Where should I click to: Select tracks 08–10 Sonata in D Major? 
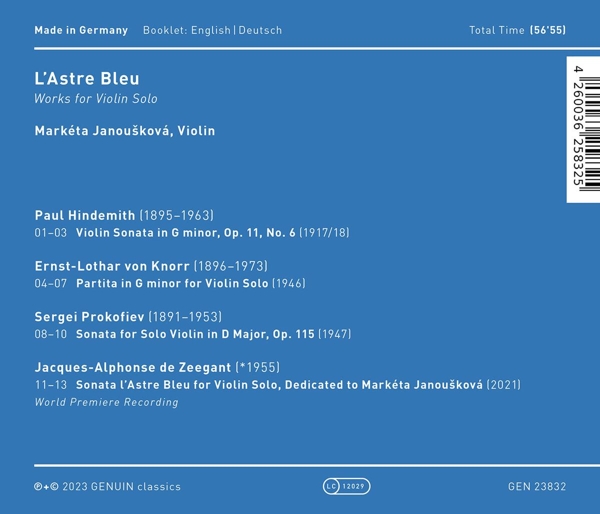[x=192, y=334]
